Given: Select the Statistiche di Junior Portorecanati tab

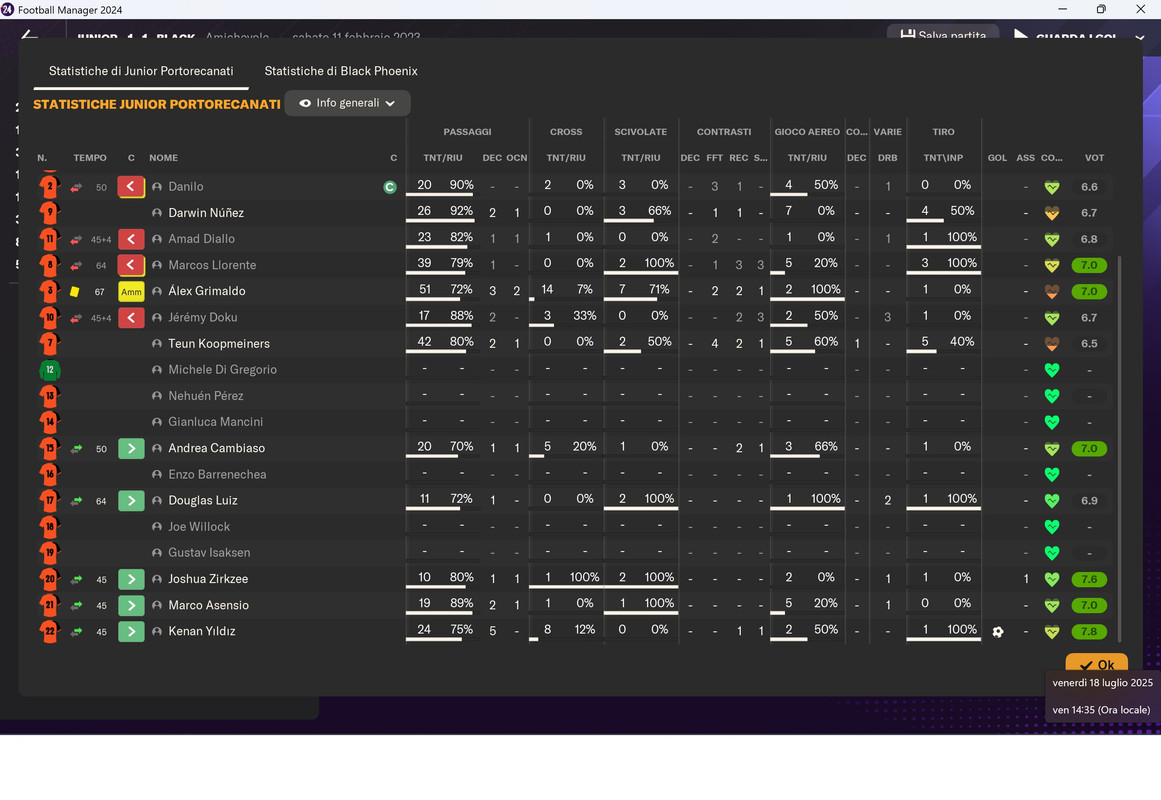Looking at the screenshot, I should click(x=141, y=71).
